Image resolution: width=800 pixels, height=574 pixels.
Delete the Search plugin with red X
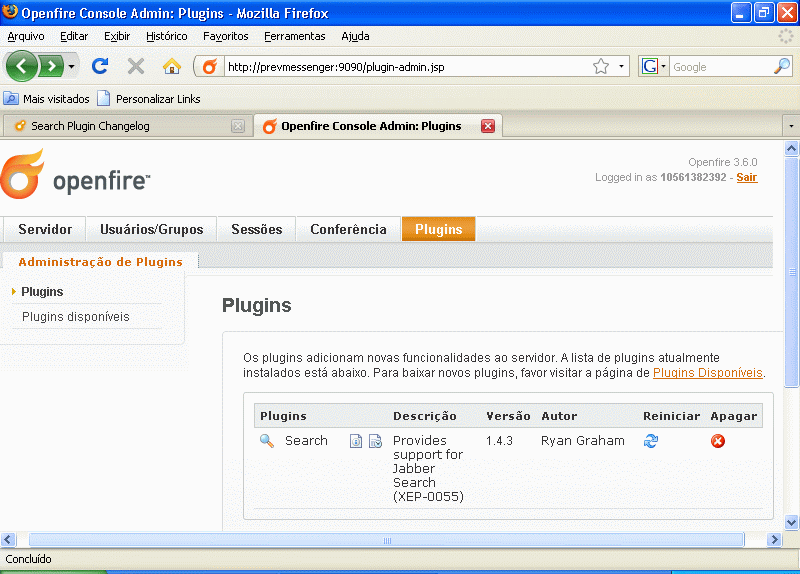pyautogui.click(x=718, y=441)
